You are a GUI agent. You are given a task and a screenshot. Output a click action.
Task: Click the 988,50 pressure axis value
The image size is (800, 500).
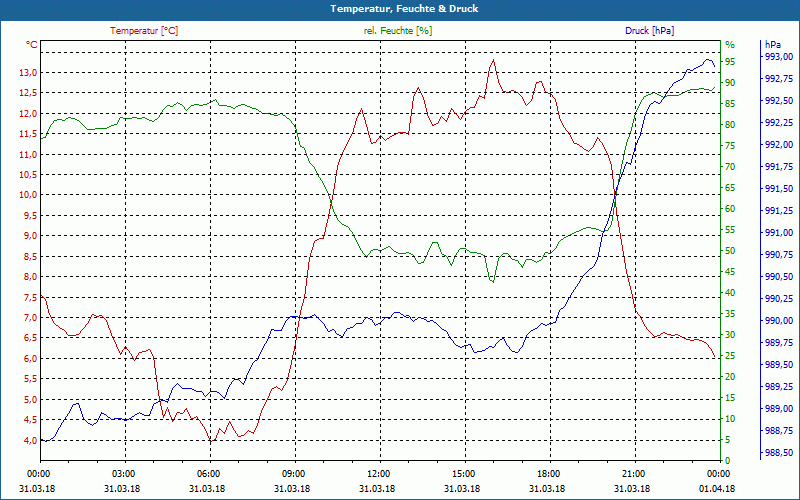[x=779, y=453]
